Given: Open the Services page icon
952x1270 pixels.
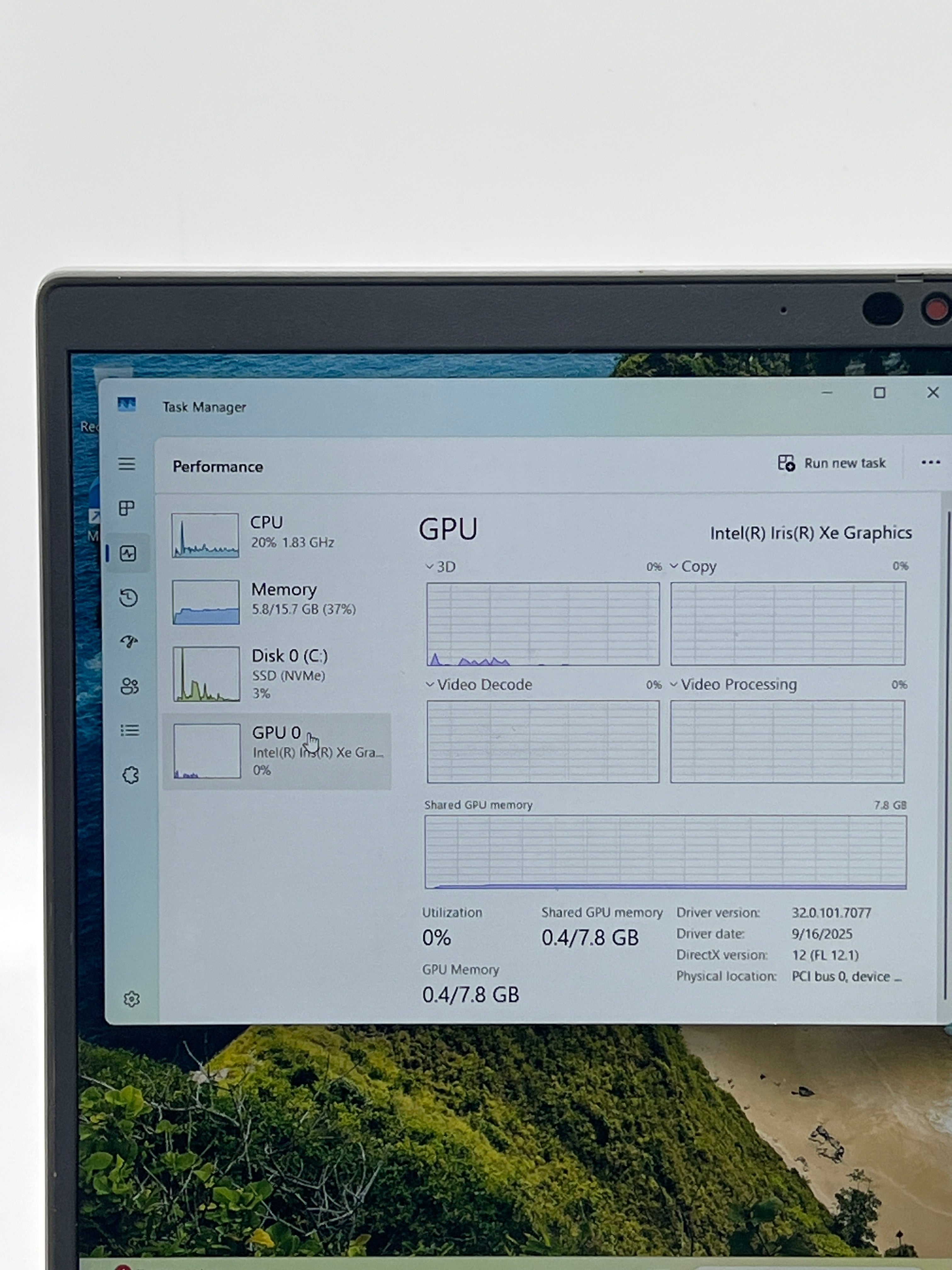Looking at the screenshot, I should 131,775.
